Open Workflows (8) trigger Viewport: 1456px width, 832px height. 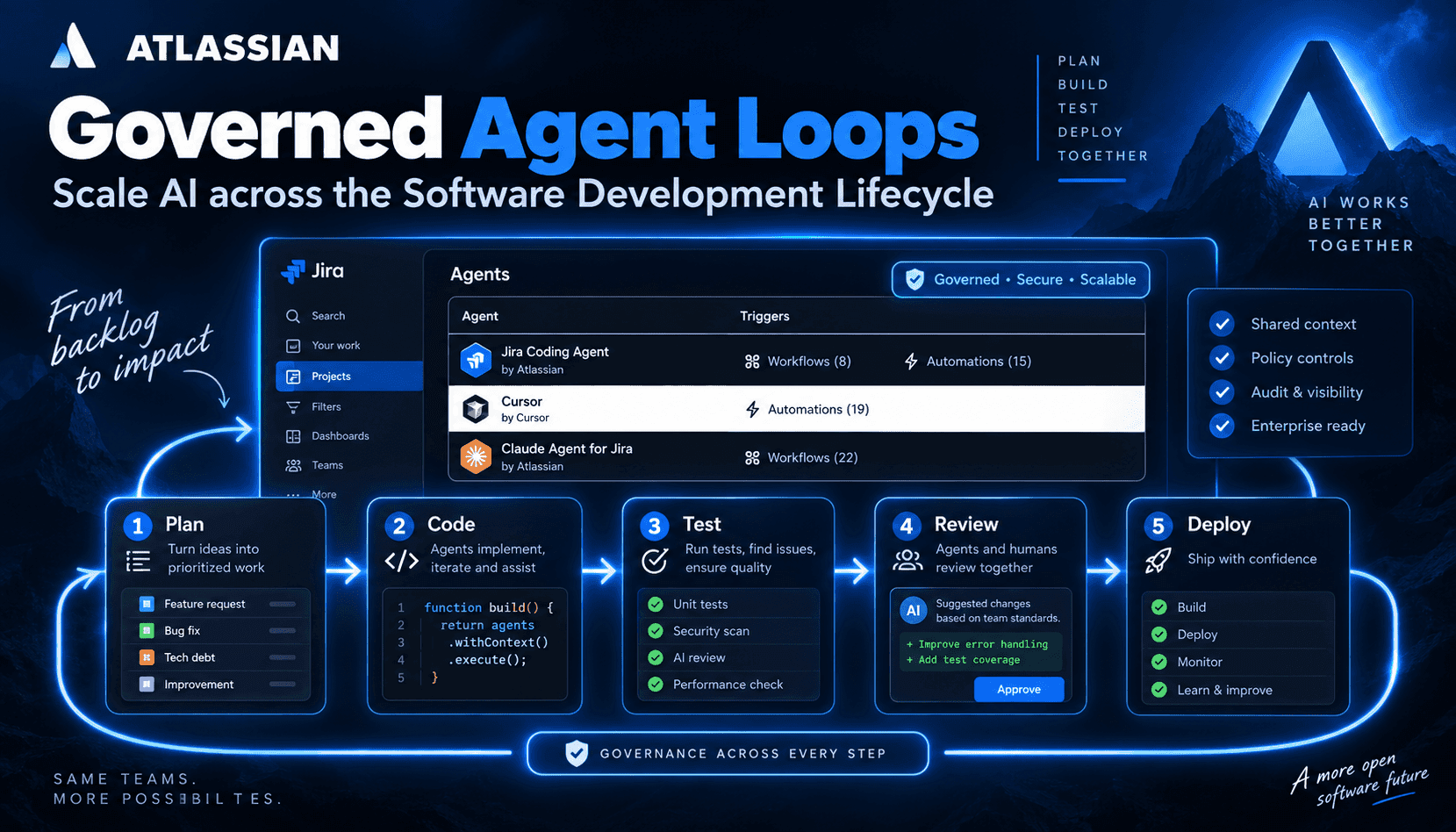point(798,362)
